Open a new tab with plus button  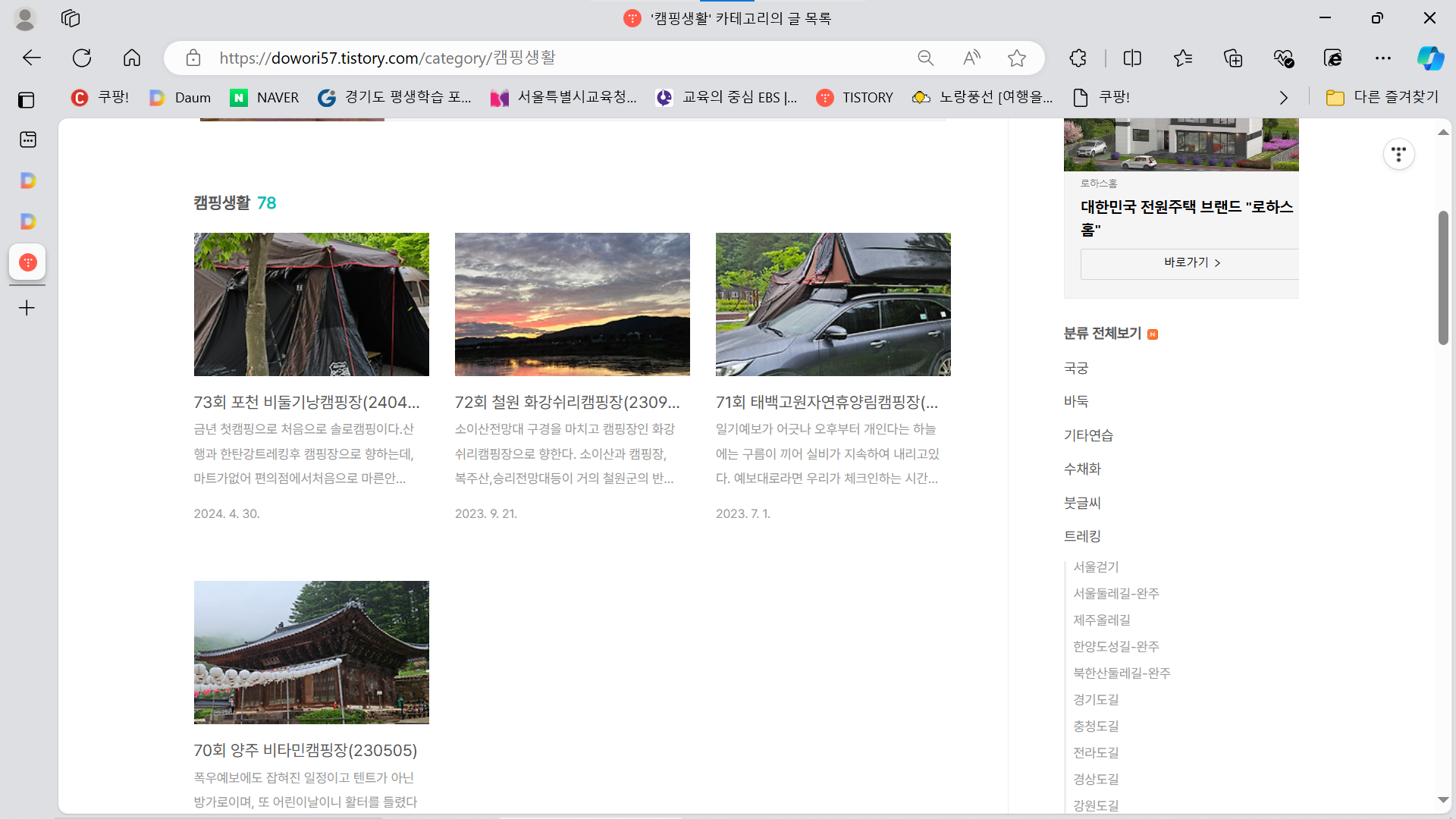pyautogui.click(x=27, y=308)
